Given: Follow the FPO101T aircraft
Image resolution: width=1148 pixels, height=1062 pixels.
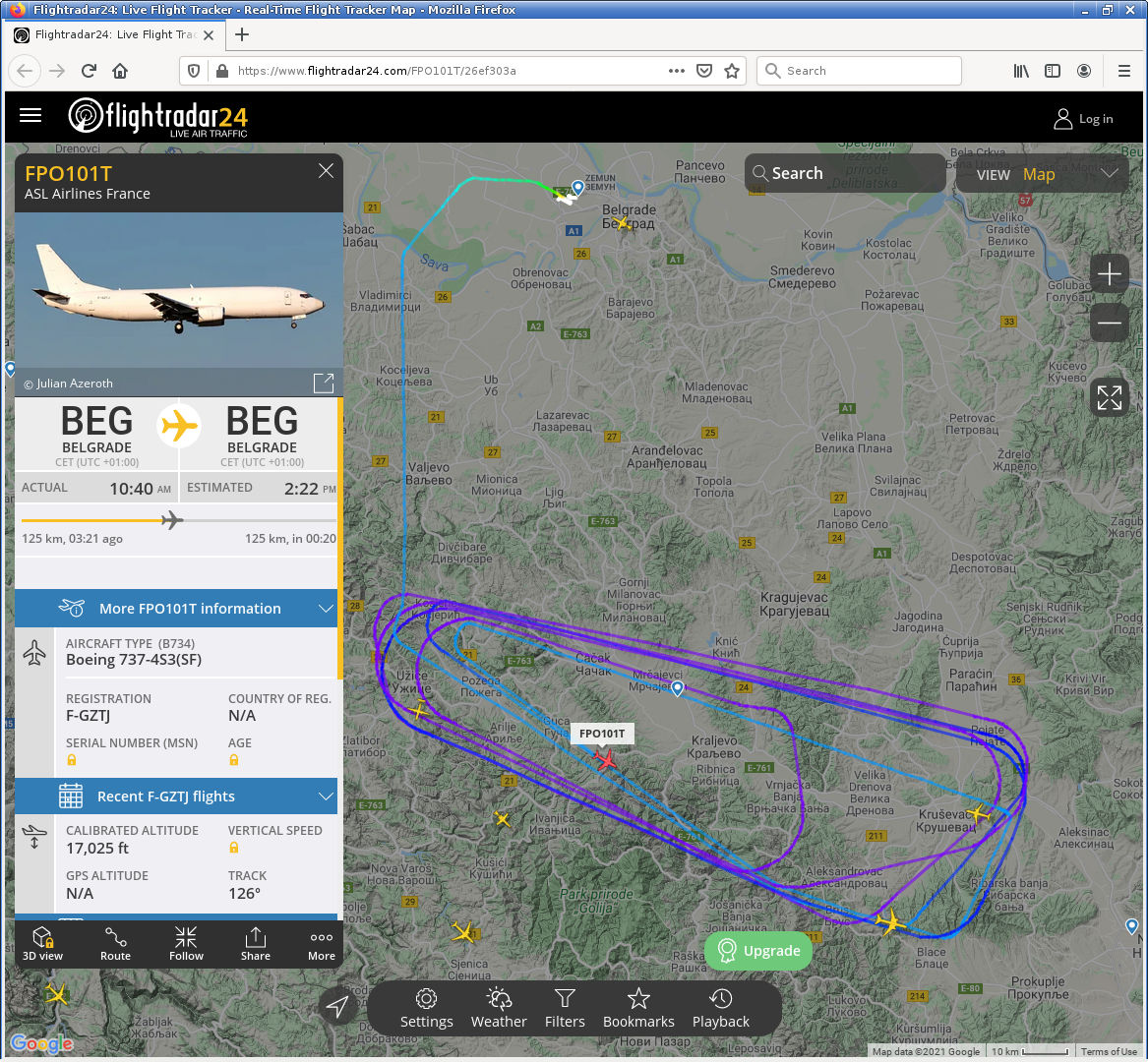Looking at the screenshot, I should pyautogui.click(x=186, y=943).
